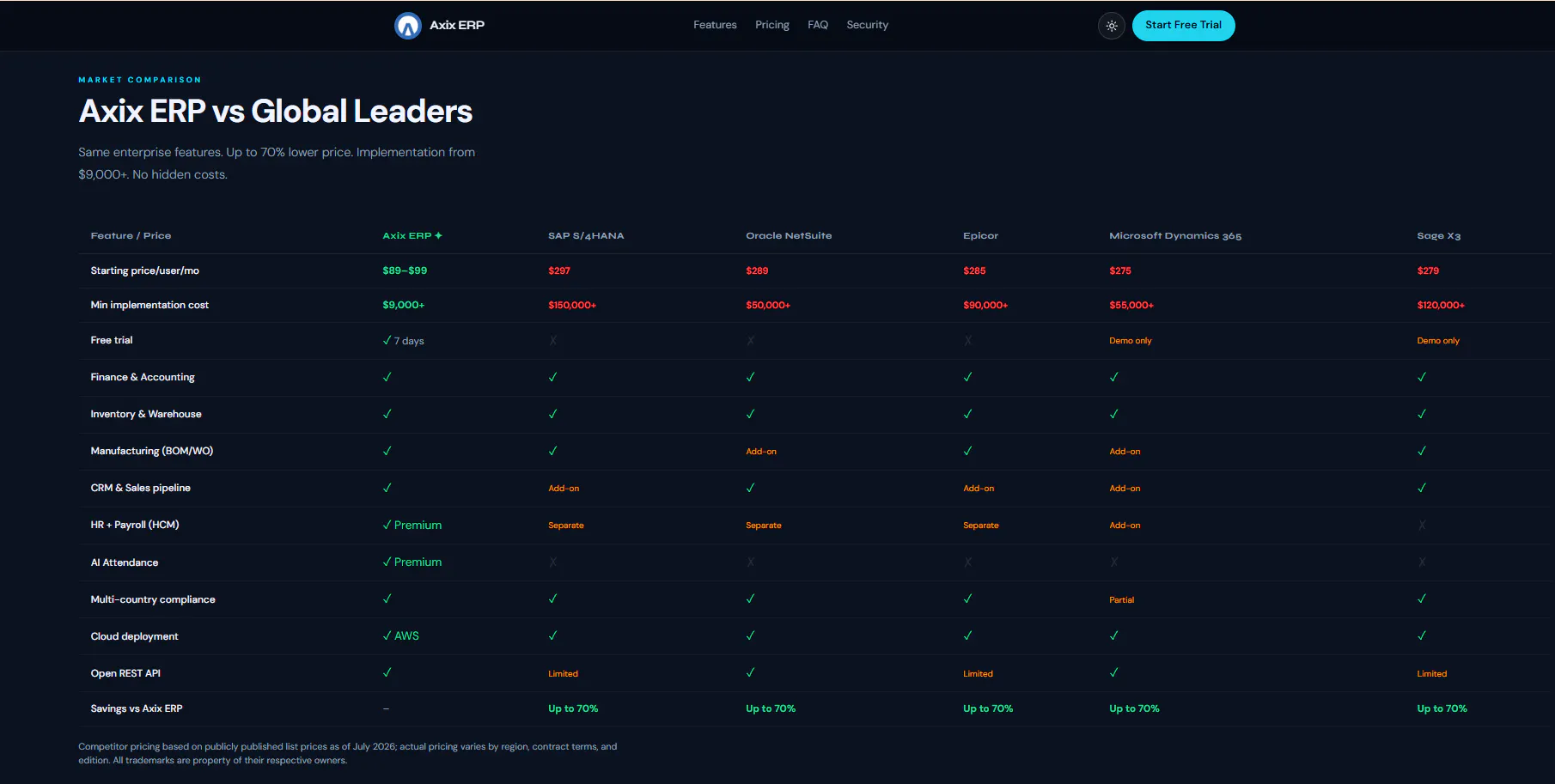This screenshot has width=1555, height=784.
Task: Click the '$90,000+' Epicor implementation cost
Action: (985, 305)
